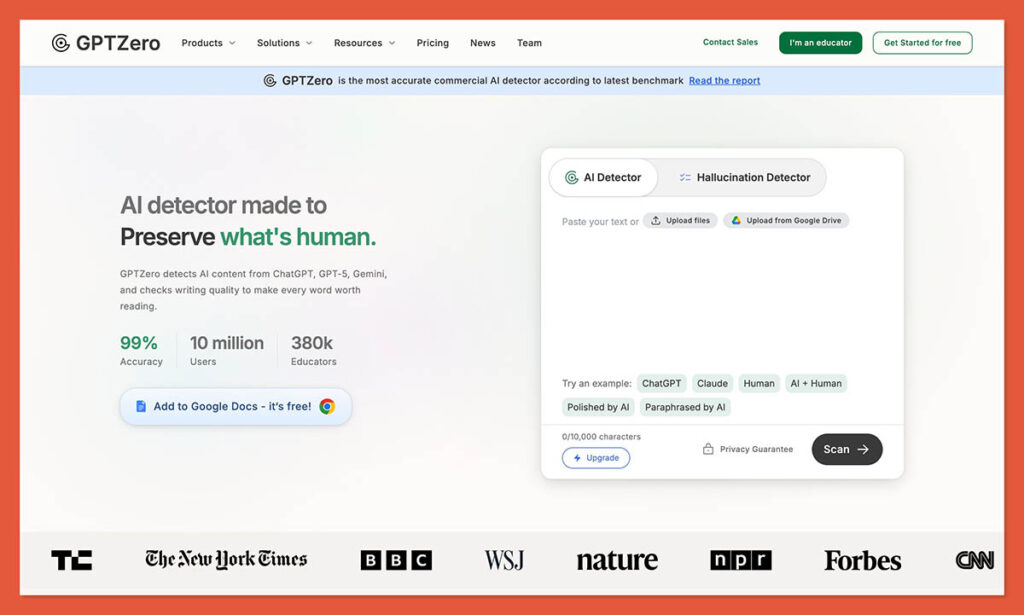
Task: Load the ChatGPT example text
Action: click(661, 384)
